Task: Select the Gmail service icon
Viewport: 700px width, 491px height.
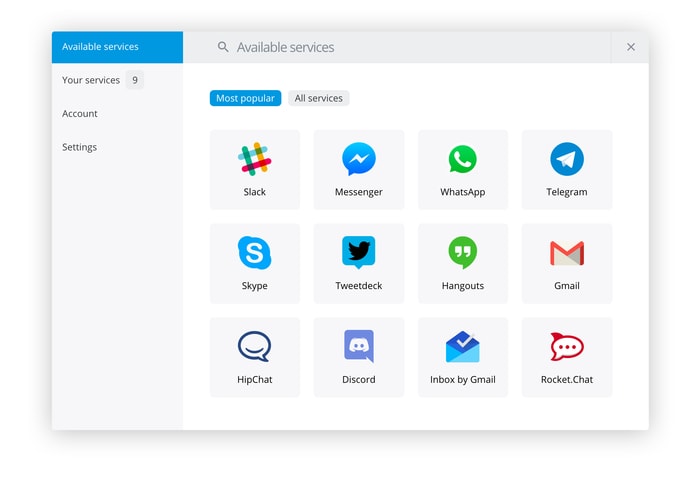Action: 566,253
